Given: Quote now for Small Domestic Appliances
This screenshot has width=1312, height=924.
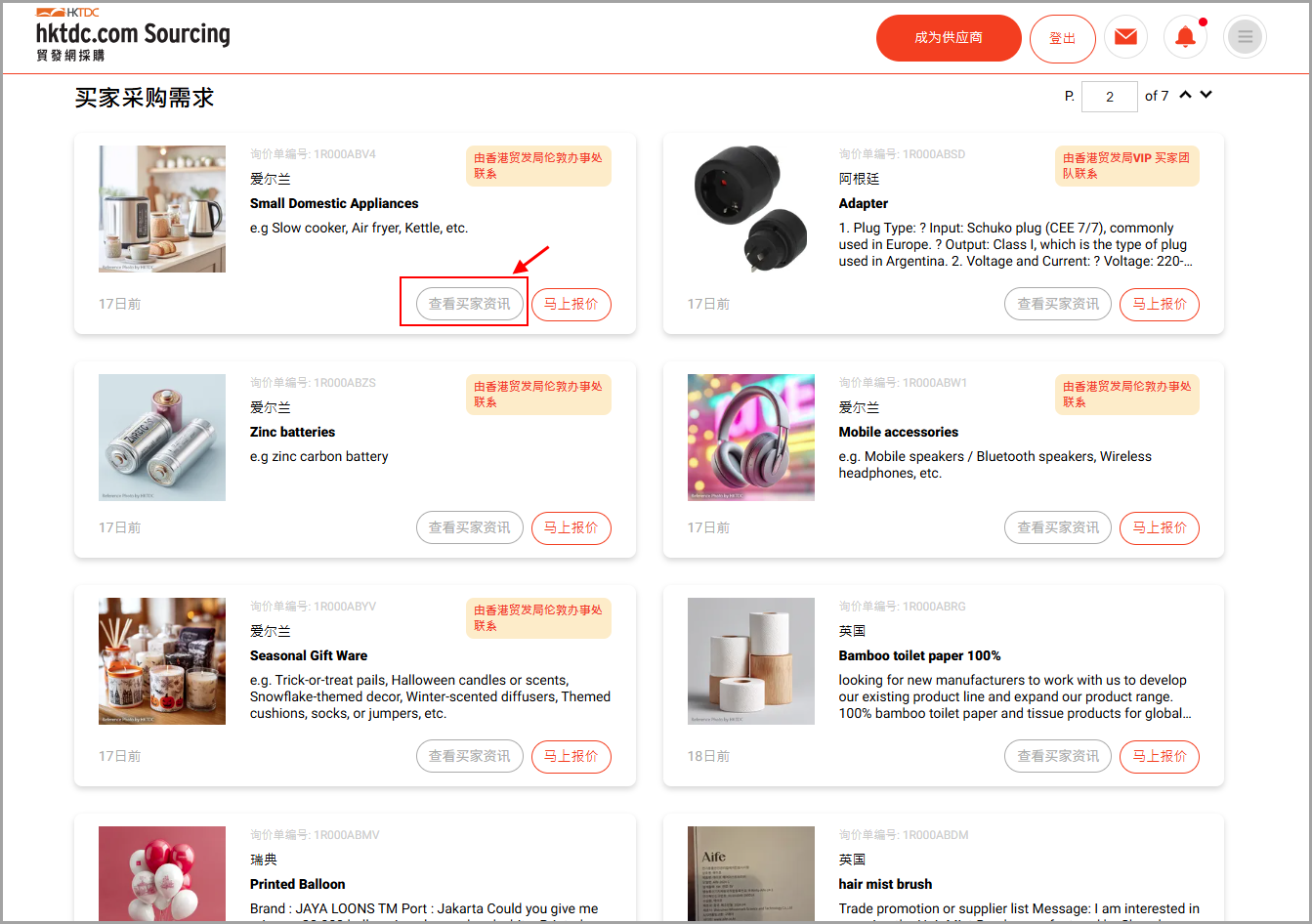Looking at the screenshot, I should coord(571,304).
